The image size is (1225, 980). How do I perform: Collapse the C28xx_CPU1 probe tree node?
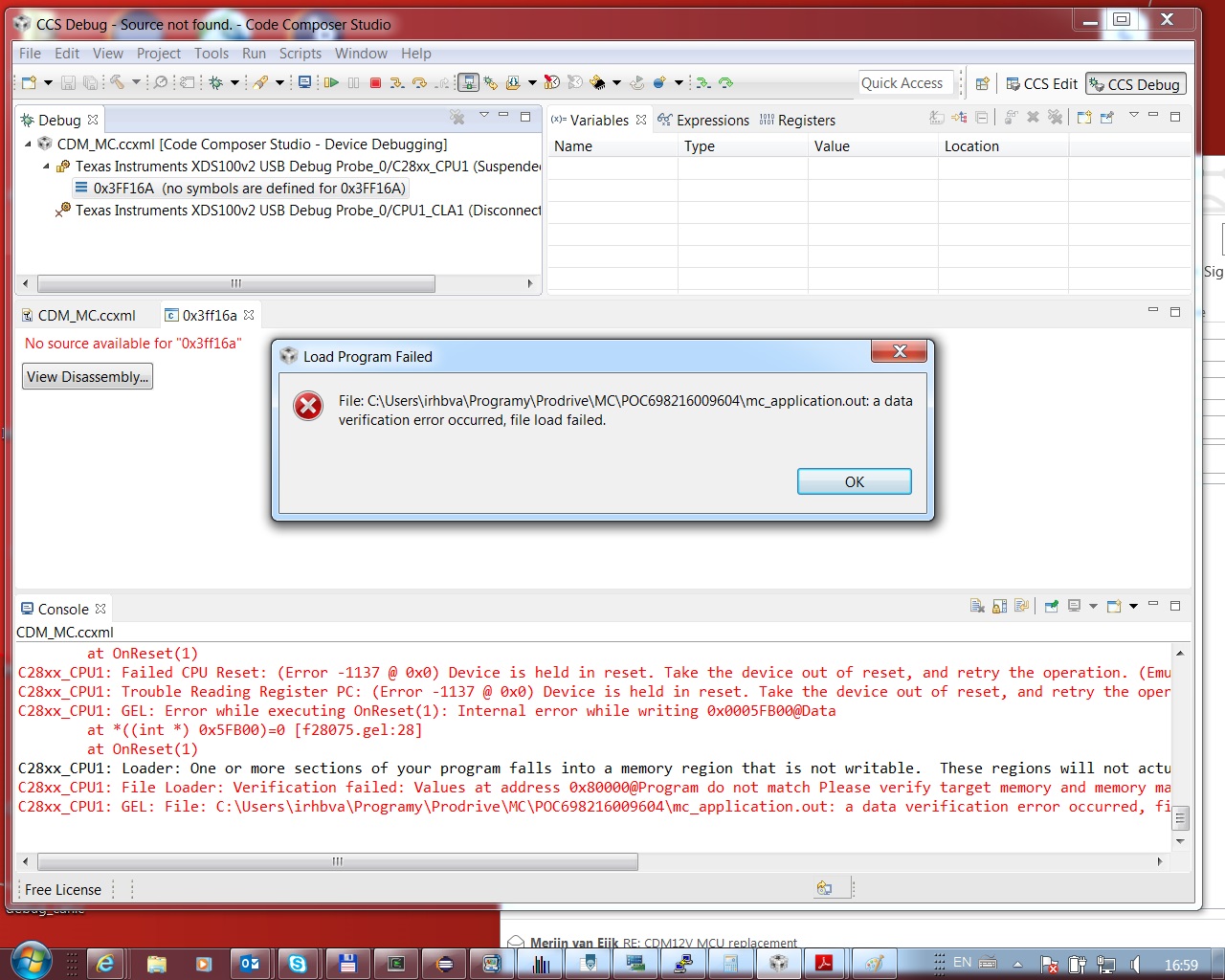[46, 167]
